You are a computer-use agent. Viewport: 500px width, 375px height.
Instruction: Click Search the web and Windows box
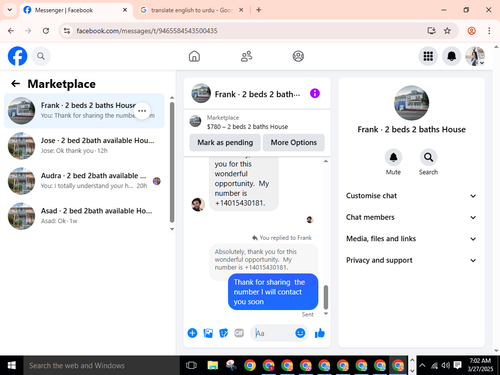(102, 366)
